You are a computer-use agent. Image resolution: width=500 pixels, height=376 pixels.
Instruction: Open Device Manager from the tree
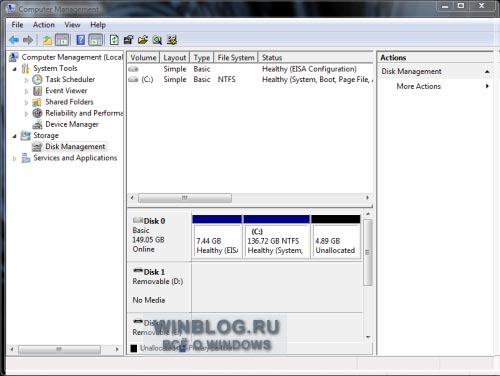coord(72,124)
